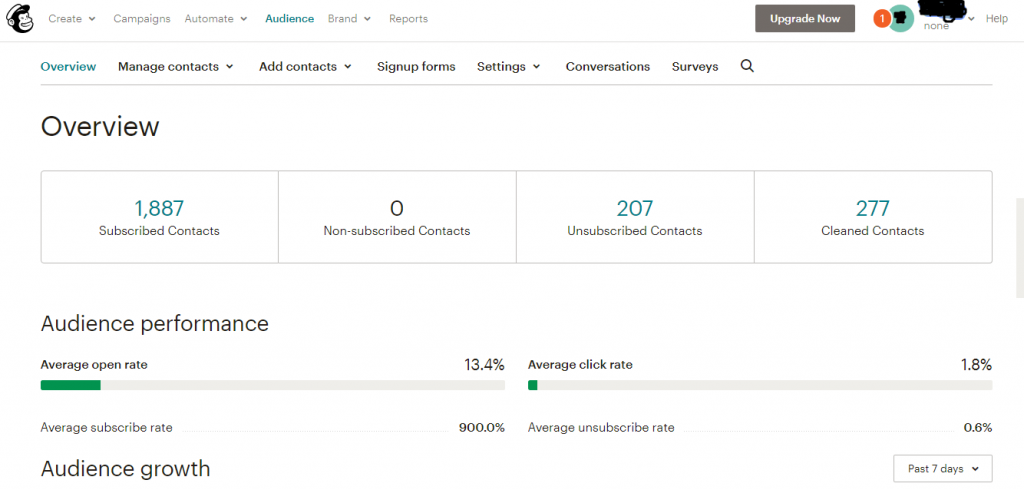Open the Conversations tab

608,67
